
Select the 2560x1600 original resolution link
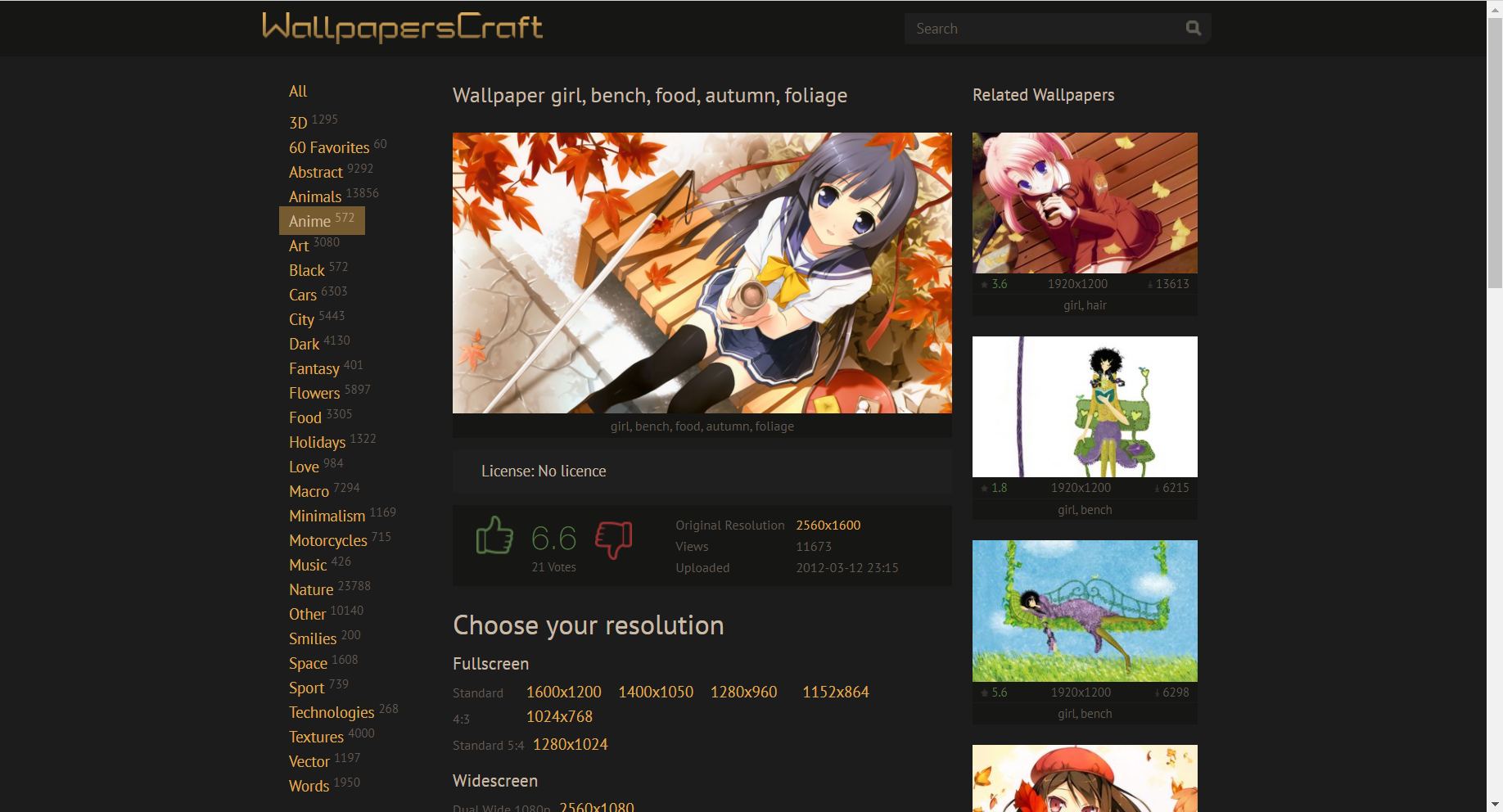coord(828,526)
